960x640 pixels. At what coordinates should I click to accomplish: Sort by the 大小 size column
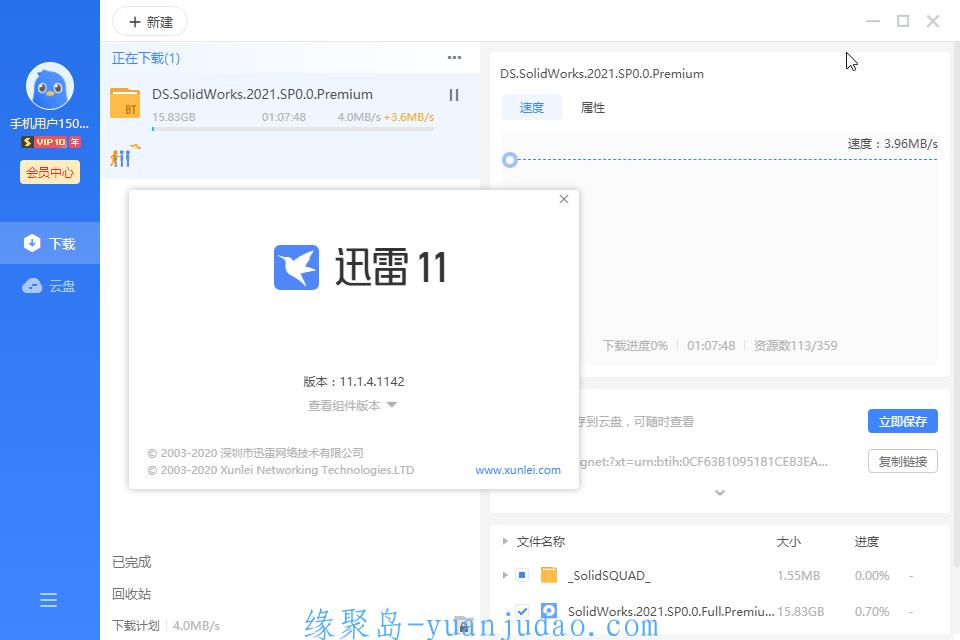[789, 541]
